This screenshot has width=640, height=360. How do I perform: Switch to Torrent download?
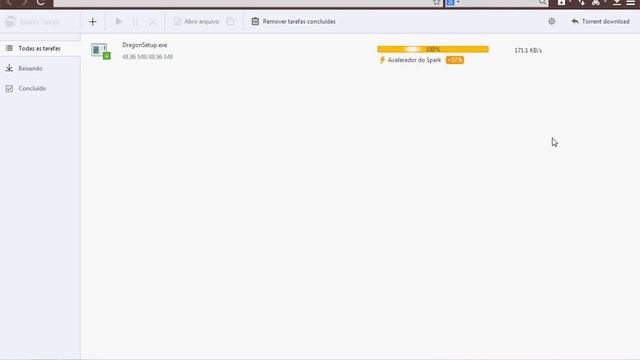(x=600, y=21)
